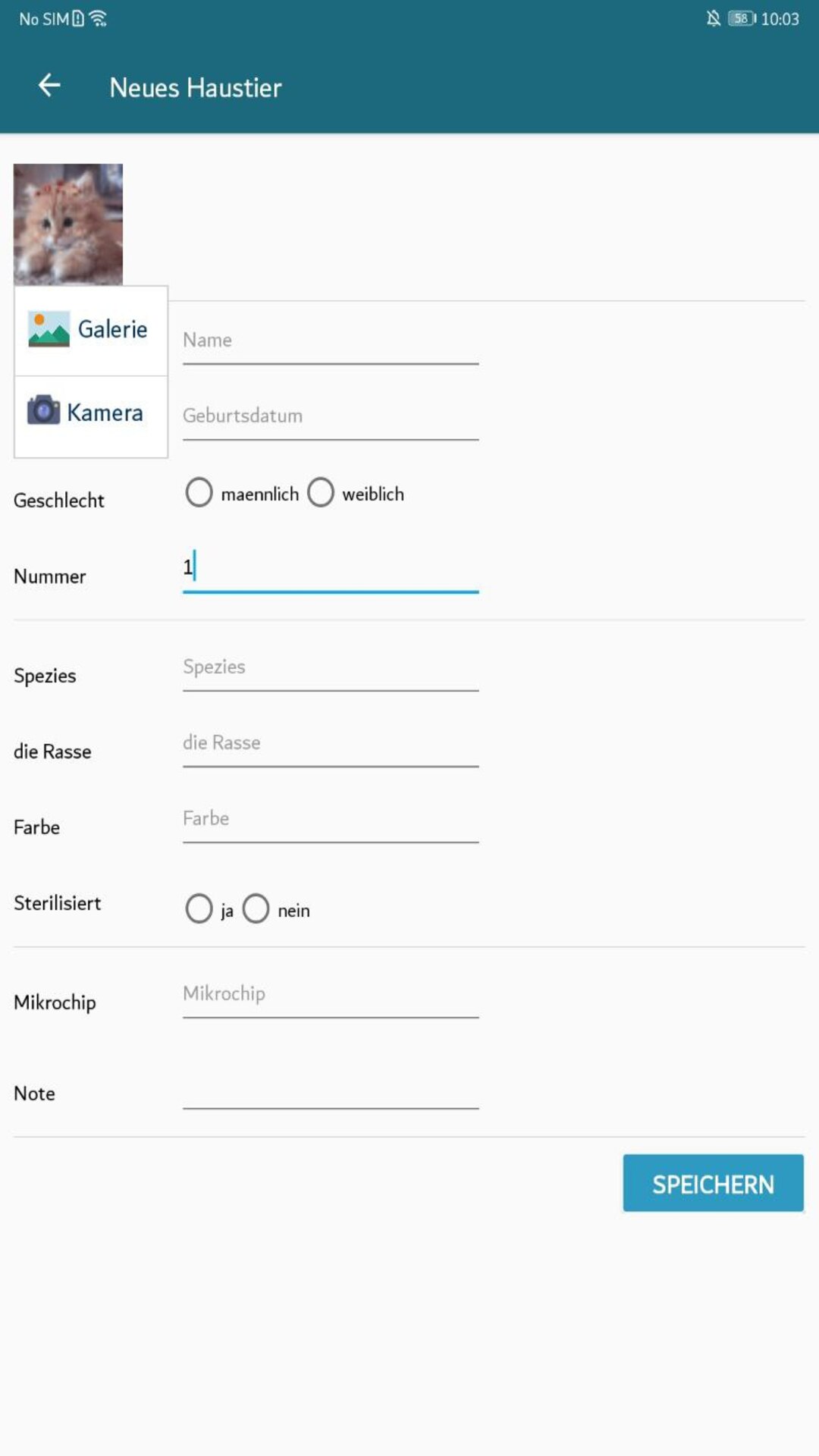Image resolution: width=819 pixels, height=1456 pixels.
Task: Tap the die Rasse input field
Action: [x=330, y=743]
